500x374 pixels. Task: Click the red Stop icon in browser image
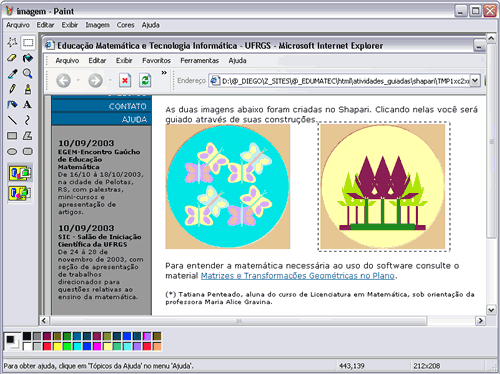[x=125, y=80]
